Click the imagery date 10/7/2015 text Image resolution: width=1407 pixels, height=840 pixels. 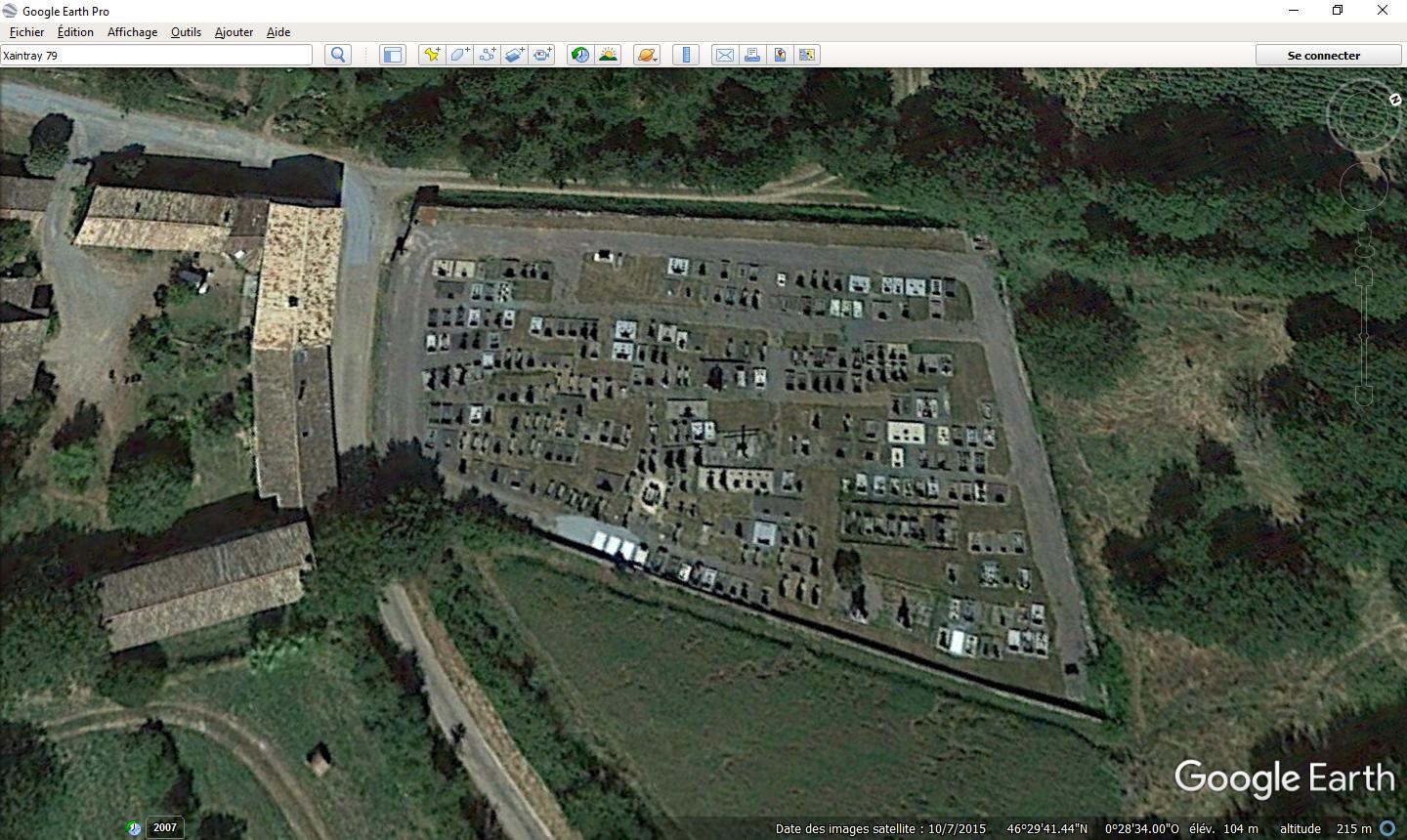click(957, 828)
